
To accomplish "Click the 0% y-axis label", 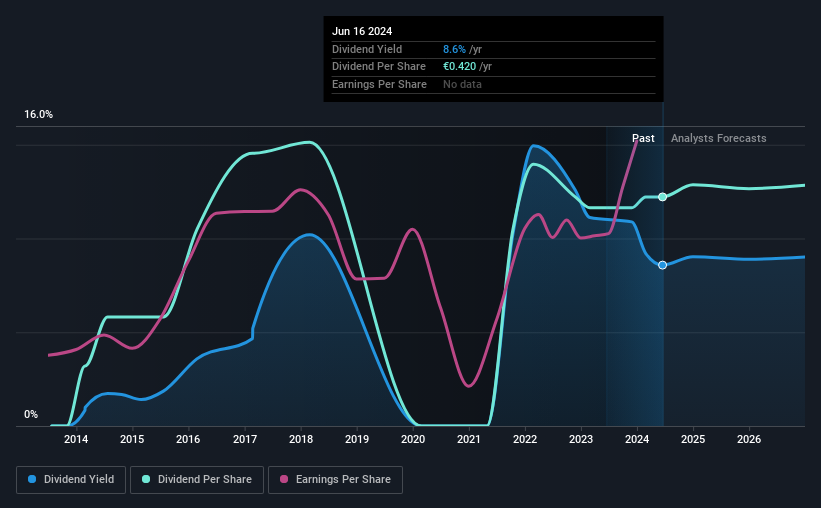I will [31, 414].
